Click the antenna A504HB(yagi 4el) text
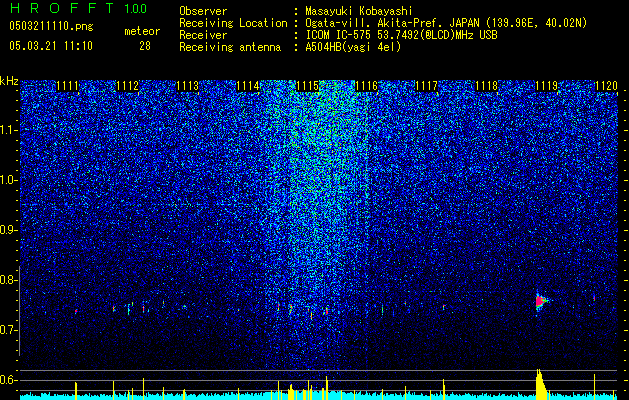 353,47
